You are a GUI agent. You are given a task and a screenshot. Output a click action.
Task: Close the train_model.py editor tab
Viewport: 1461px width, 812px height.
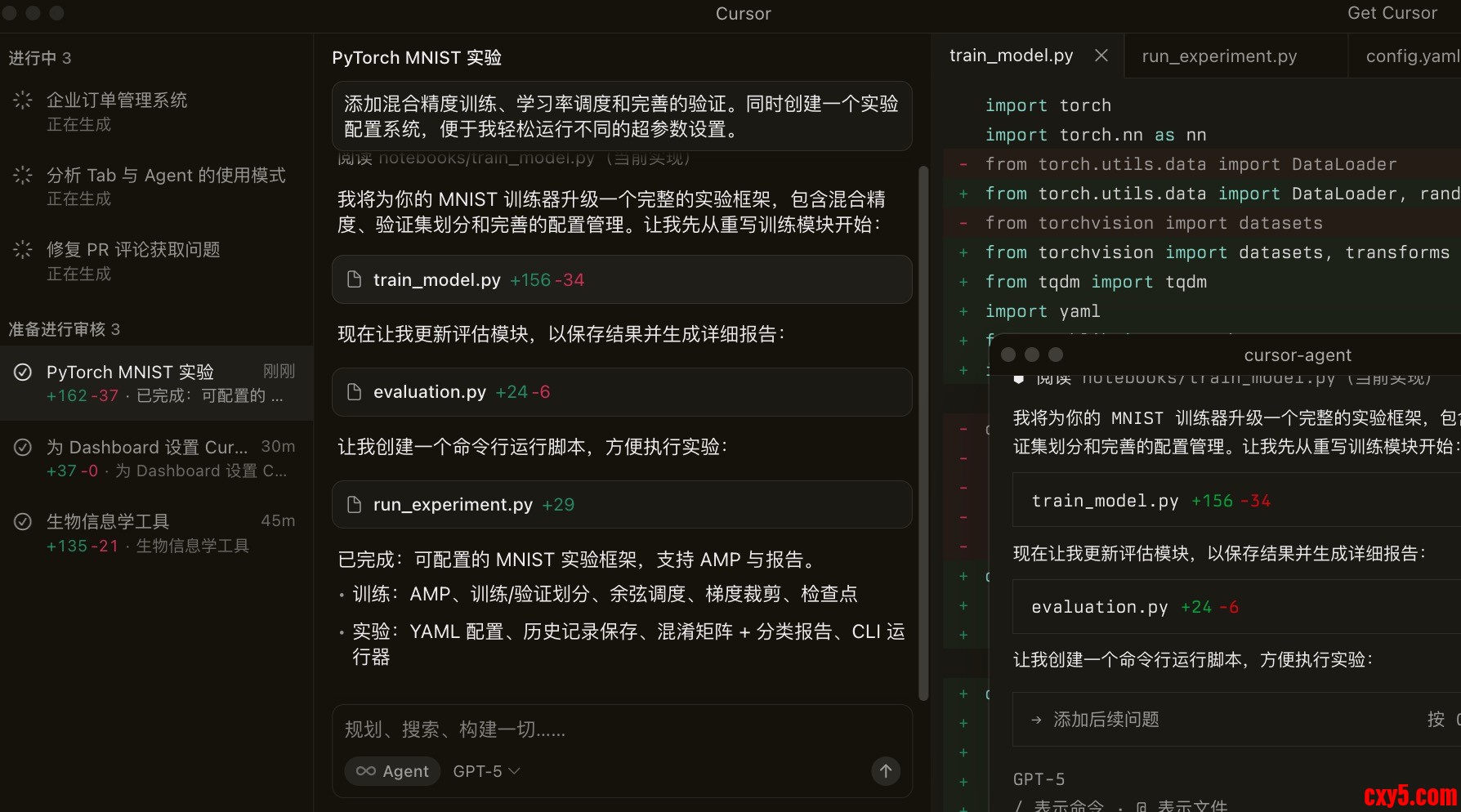coord(1101,56)
